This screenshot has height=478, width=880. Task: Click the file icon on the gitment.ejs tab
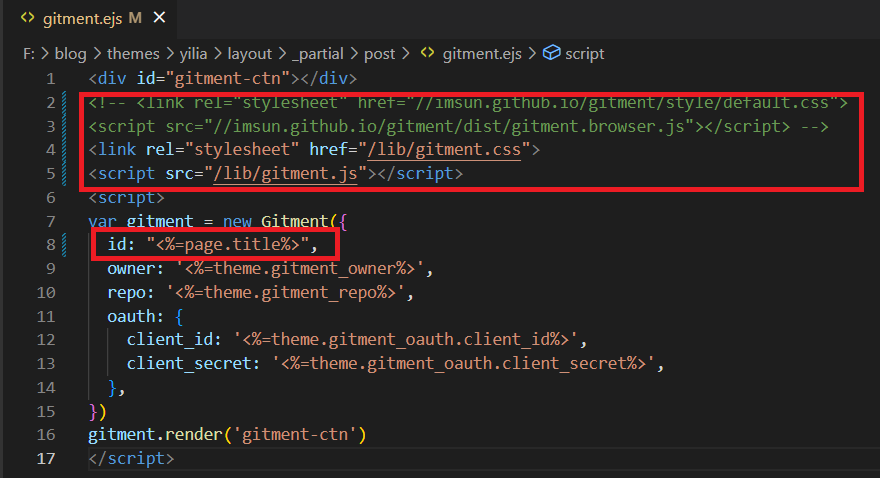point(28,19)
